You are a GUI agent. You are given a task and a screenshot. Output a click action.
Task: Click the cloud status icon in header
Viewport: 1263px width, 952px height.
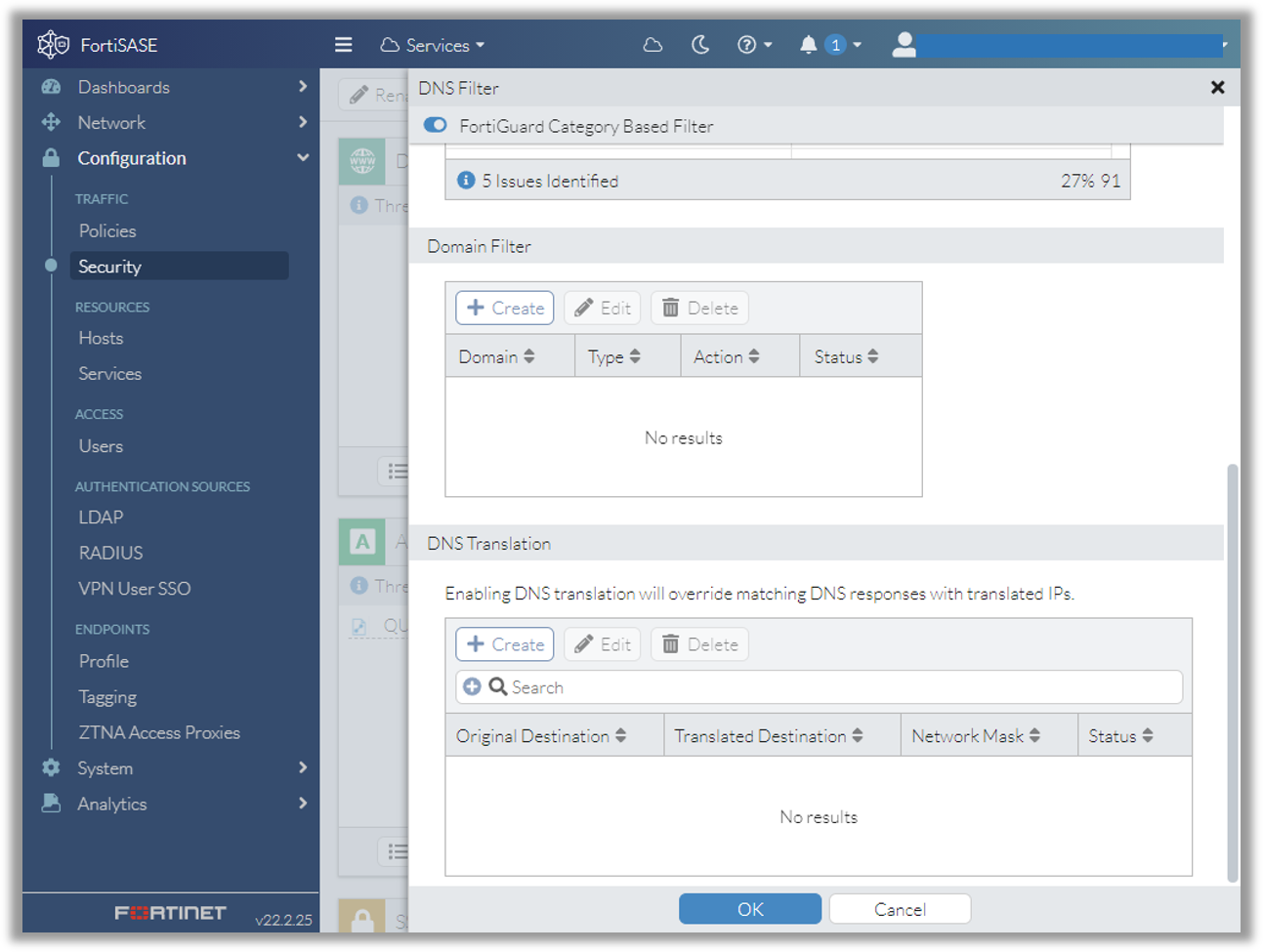[x=653, y=45]
